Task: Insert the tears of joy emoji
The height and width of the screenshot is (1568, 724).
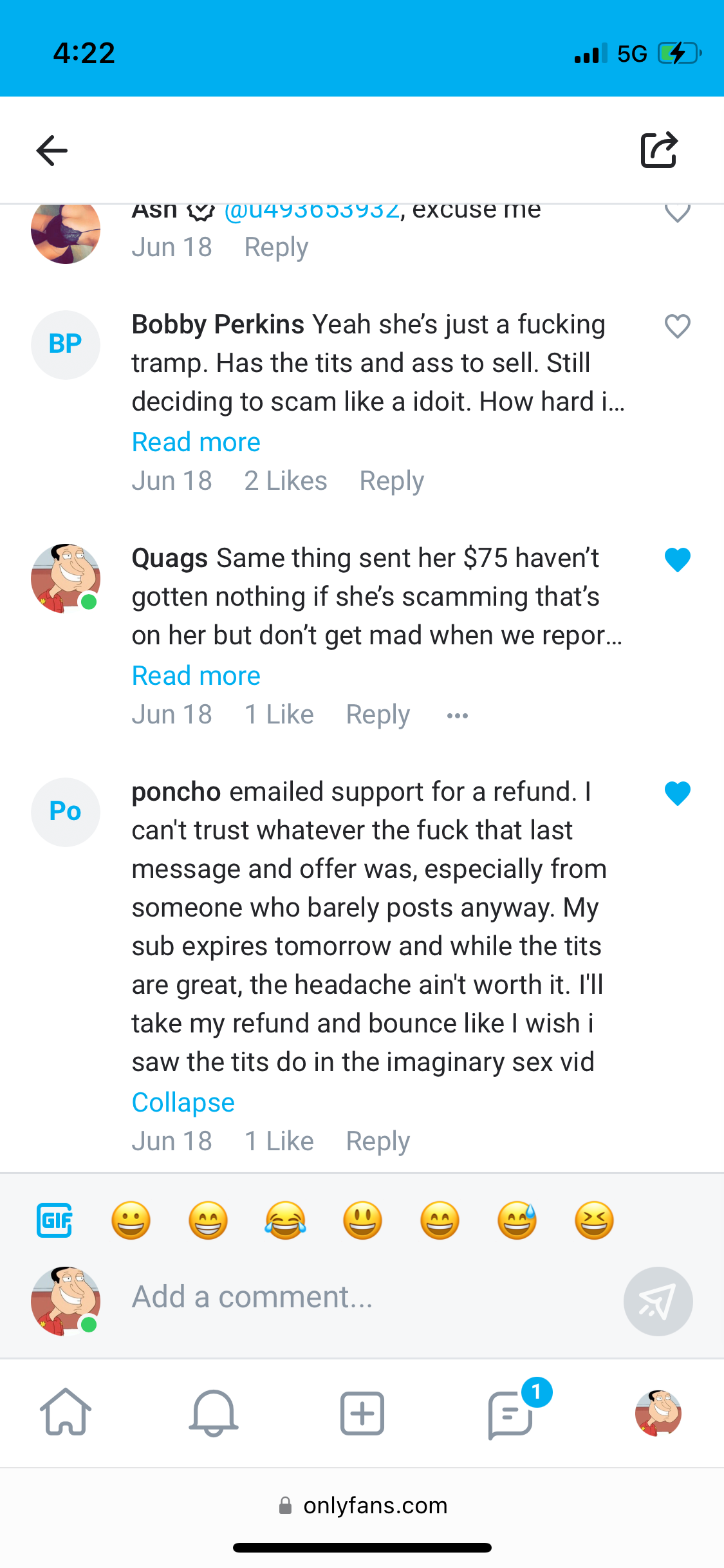Action: (x=286, y=1220)
